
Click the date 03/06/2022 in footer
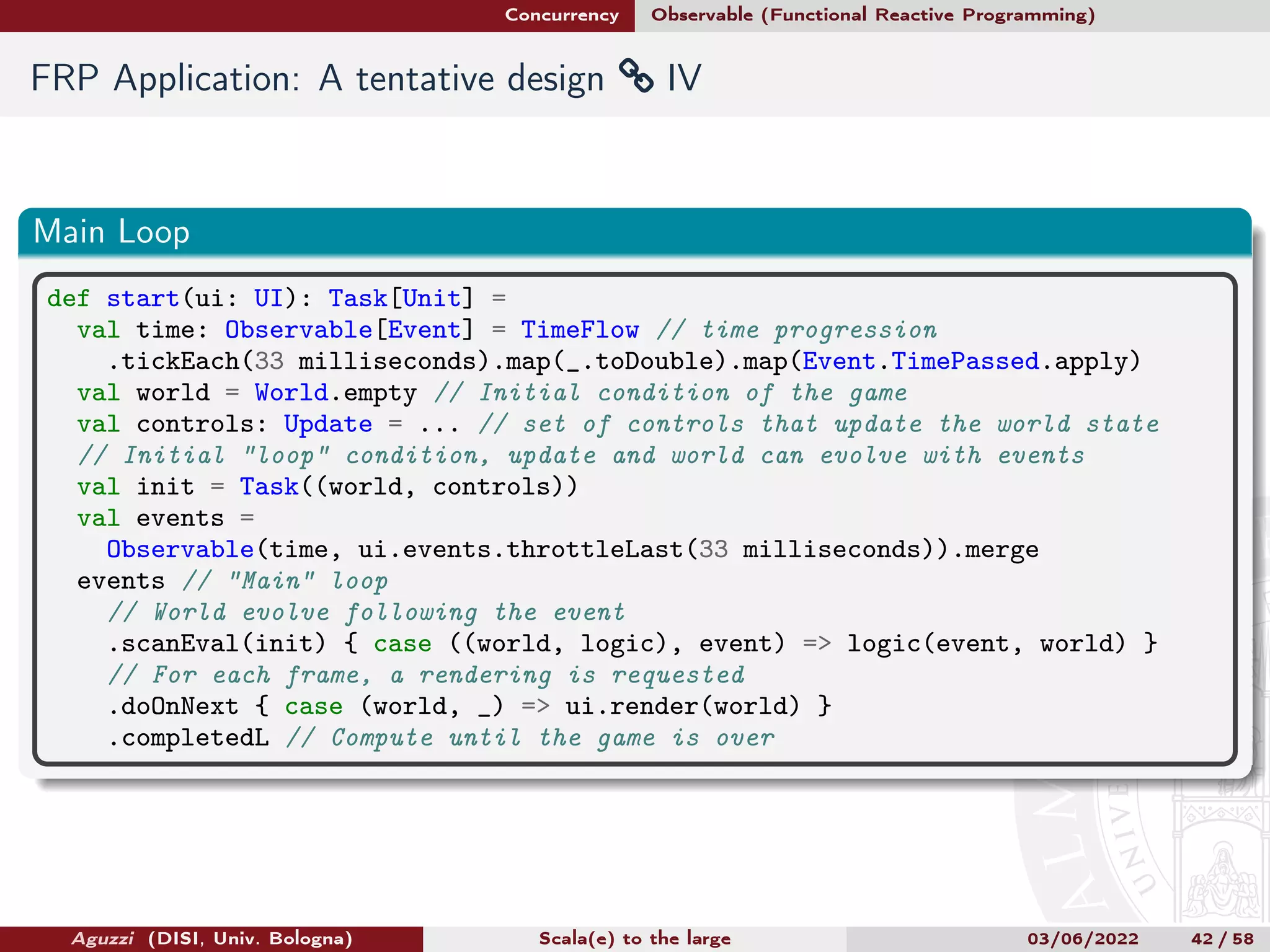pos(1083,938)
